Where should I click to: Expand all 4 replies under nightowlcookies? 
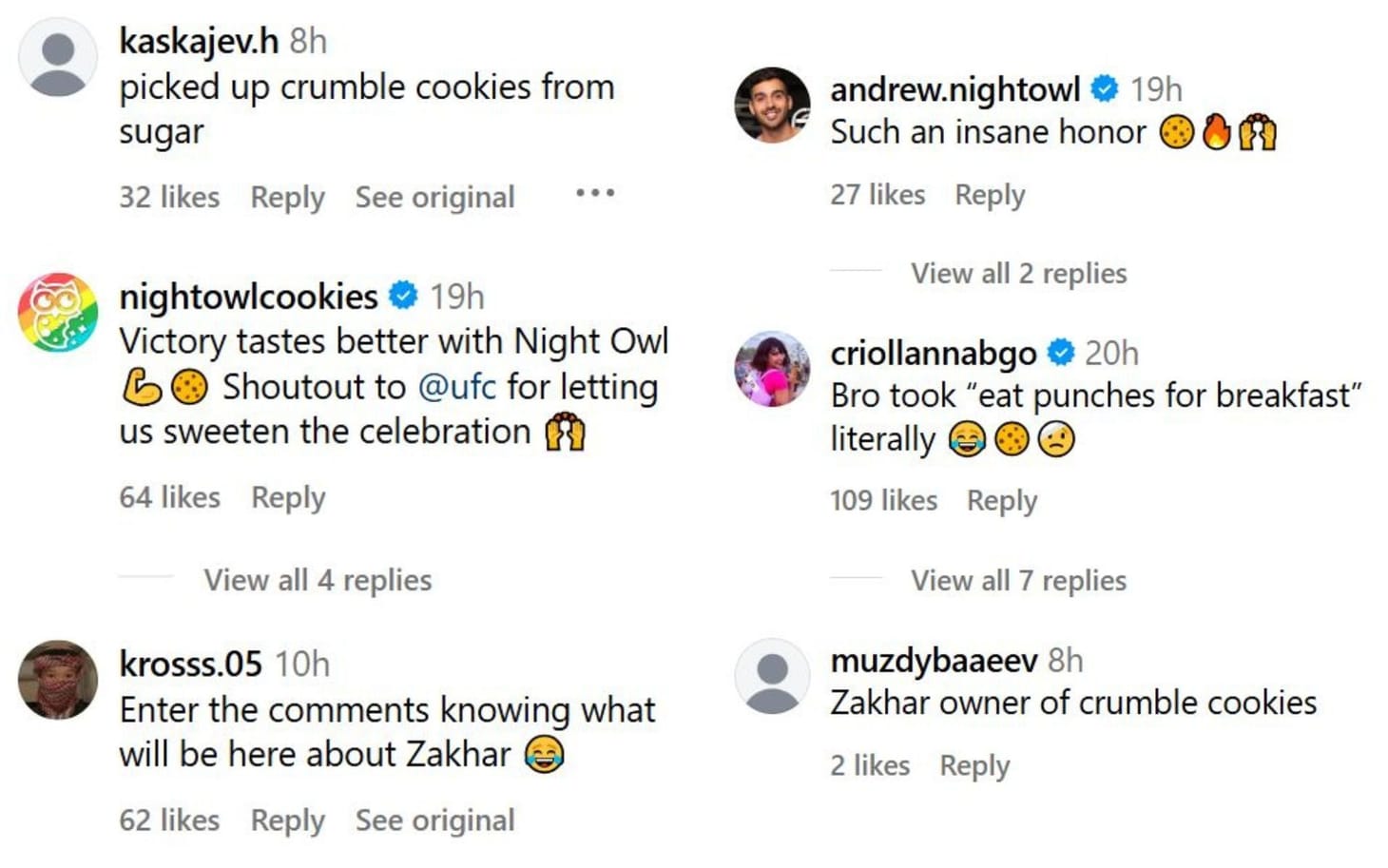tap(316, 580)
